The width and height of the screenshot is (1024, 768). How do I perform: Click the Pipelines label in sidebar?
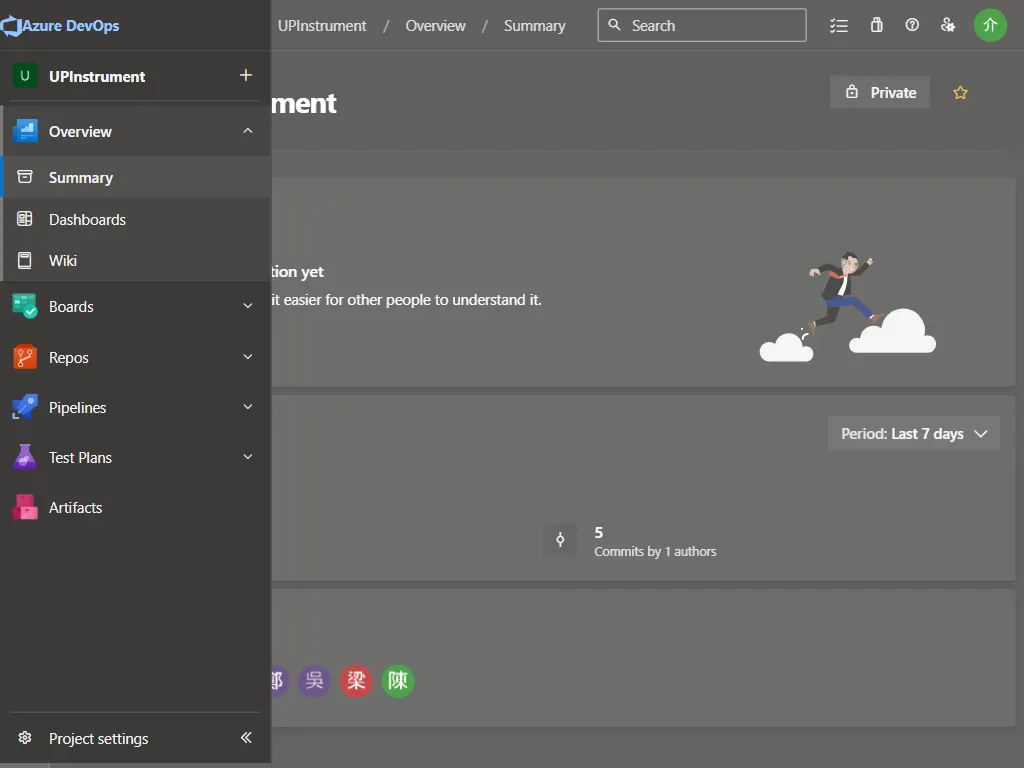(78, 408)
